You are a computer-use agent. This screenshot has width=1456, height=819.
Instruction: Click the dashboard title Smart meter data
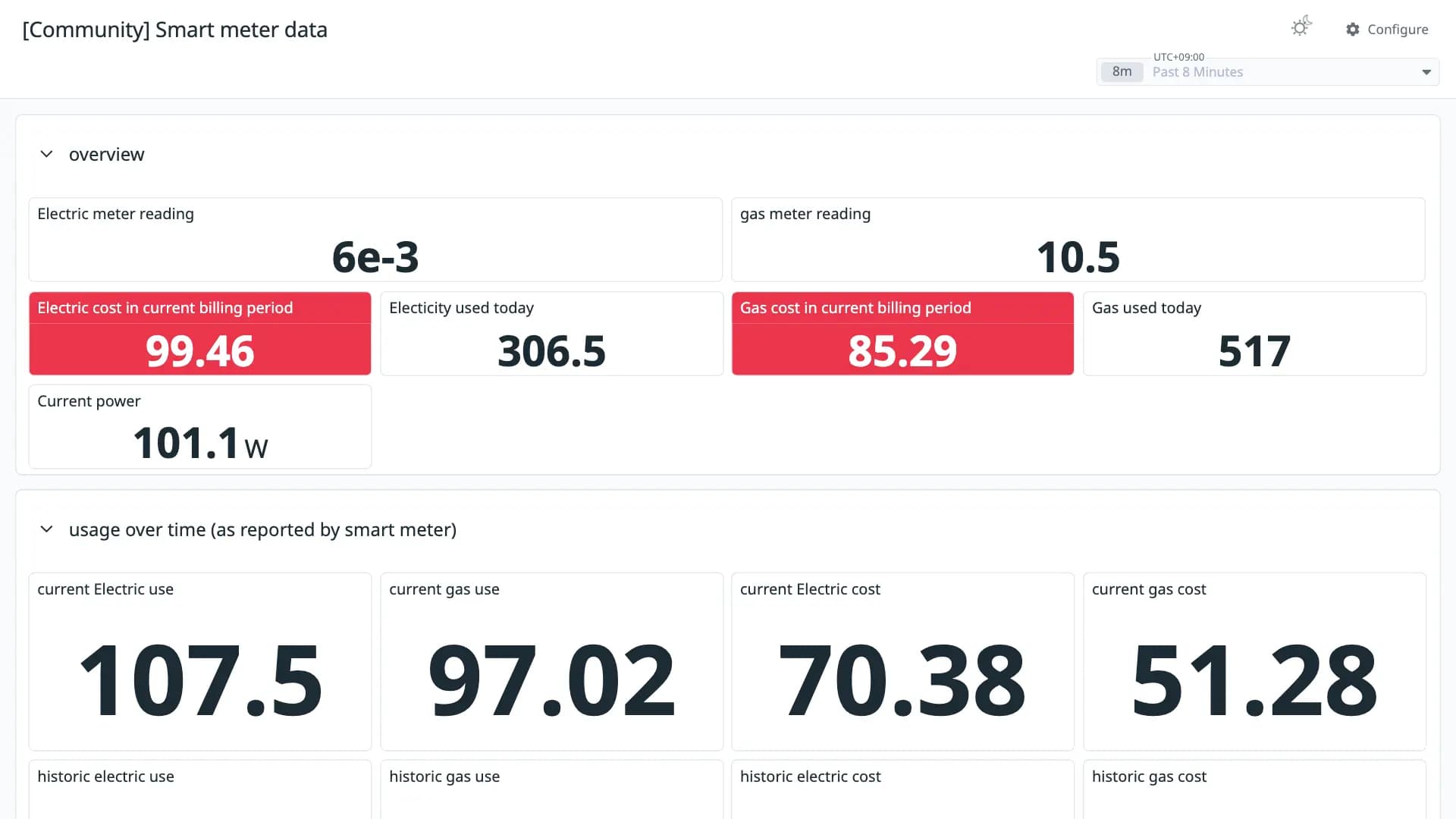point(175,30)
